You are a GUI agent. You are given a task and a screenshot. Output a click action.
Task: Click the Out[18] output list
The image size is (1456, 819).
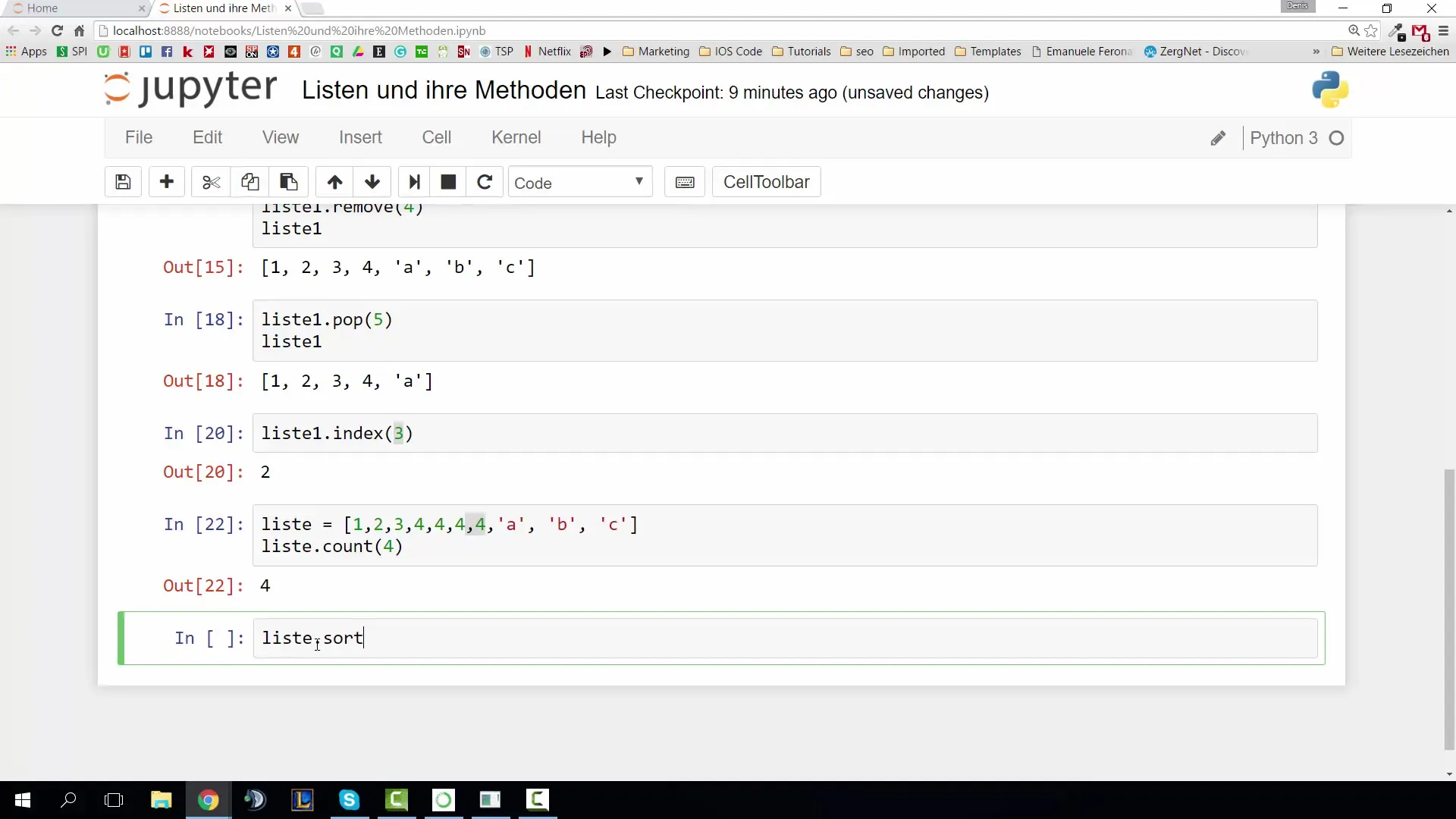(347, 381)
